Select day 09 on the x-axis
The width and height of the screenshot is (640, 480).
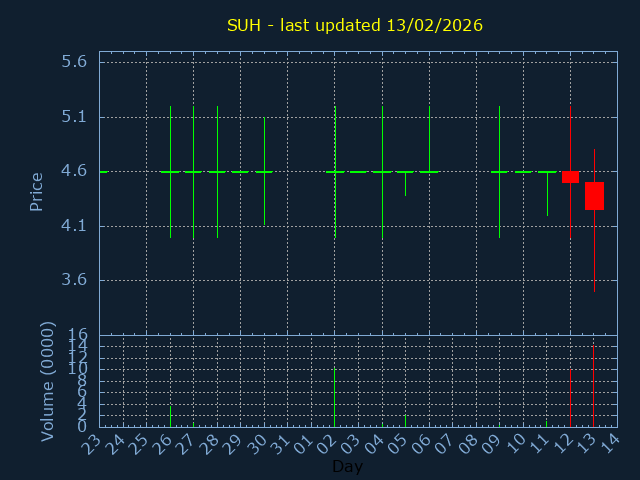(x=492, y=444)
